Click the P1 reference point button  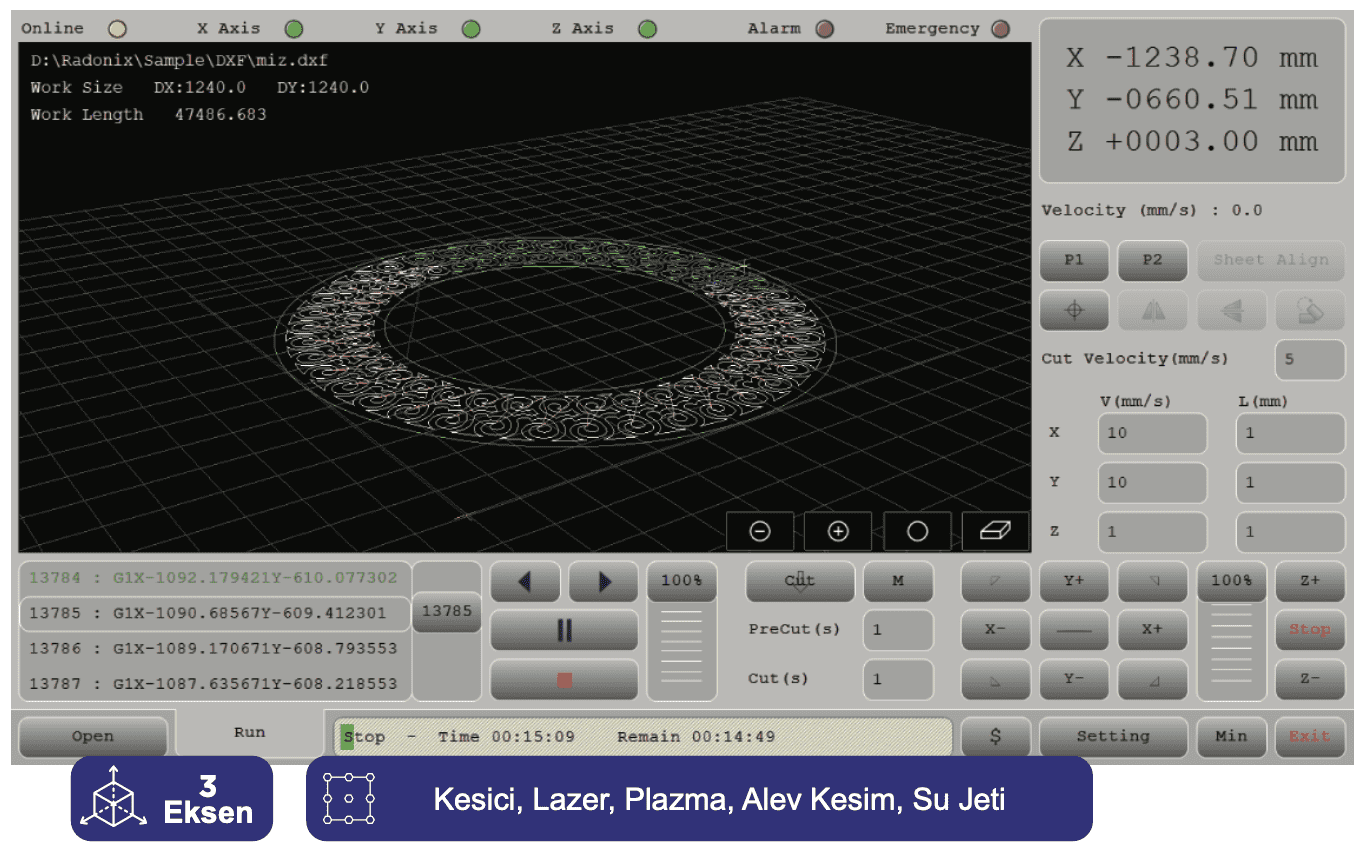1074,260
